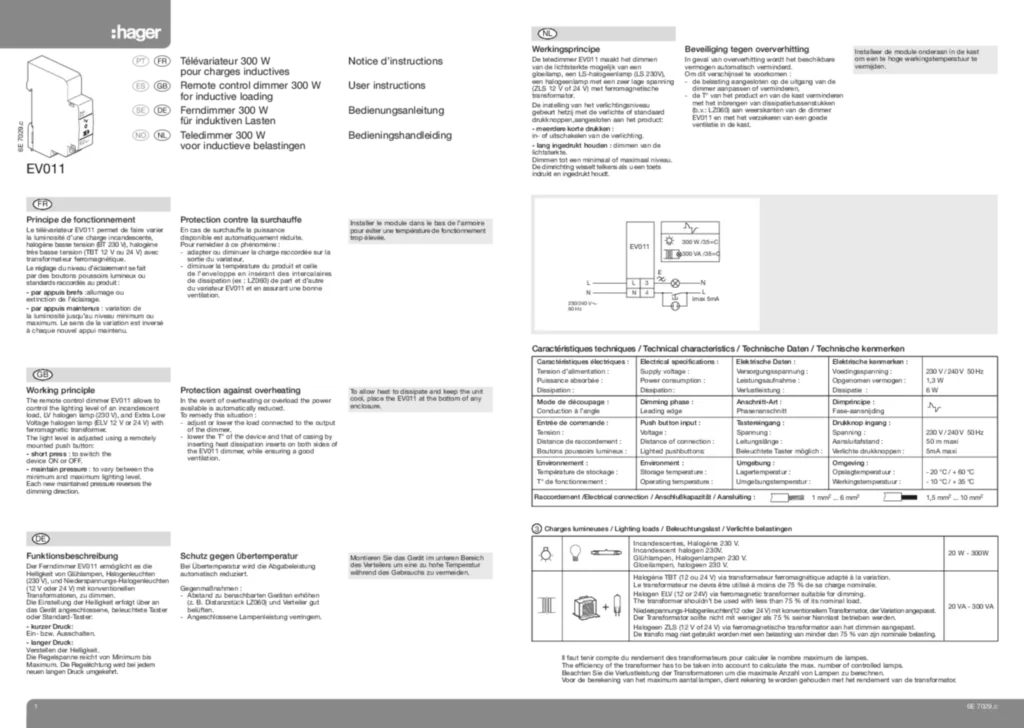Click the incandescent lamp symbol in load table
The image size is (1024, 728).
[x=547, y=550]
